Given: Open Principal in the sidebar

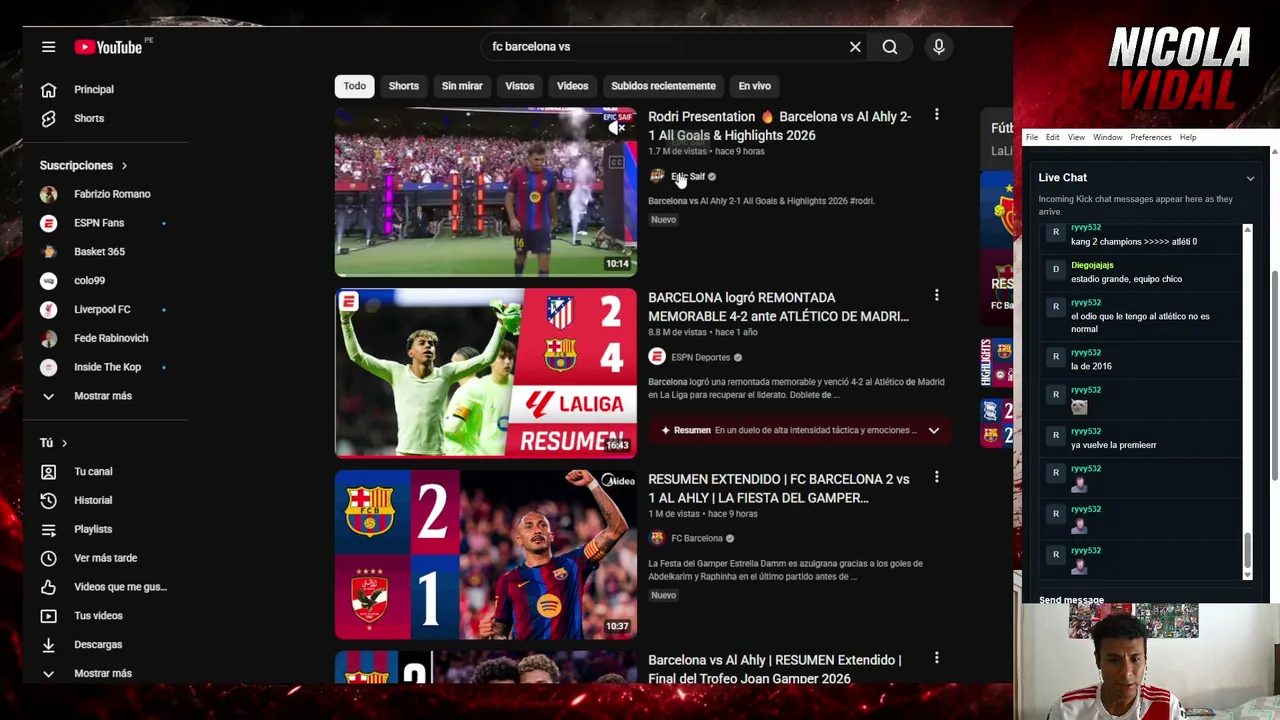Looking at the screenshot, I should coord(94,89).
